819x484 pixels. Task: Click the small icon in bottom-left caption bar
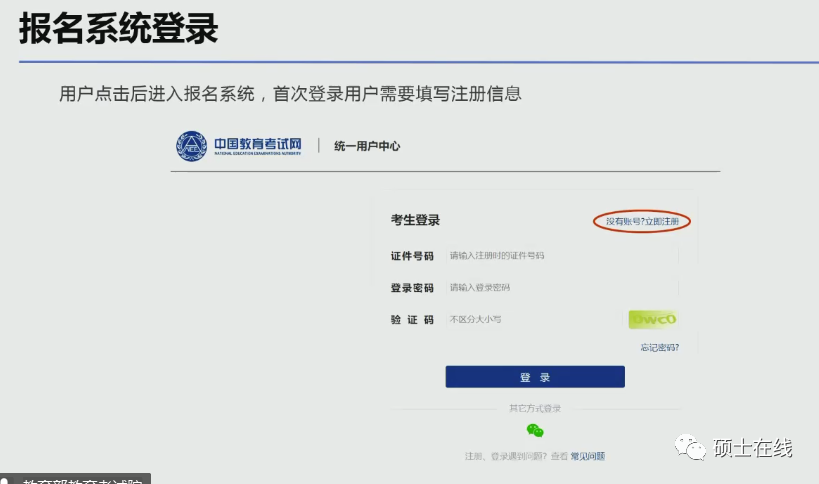pos(4,479)
